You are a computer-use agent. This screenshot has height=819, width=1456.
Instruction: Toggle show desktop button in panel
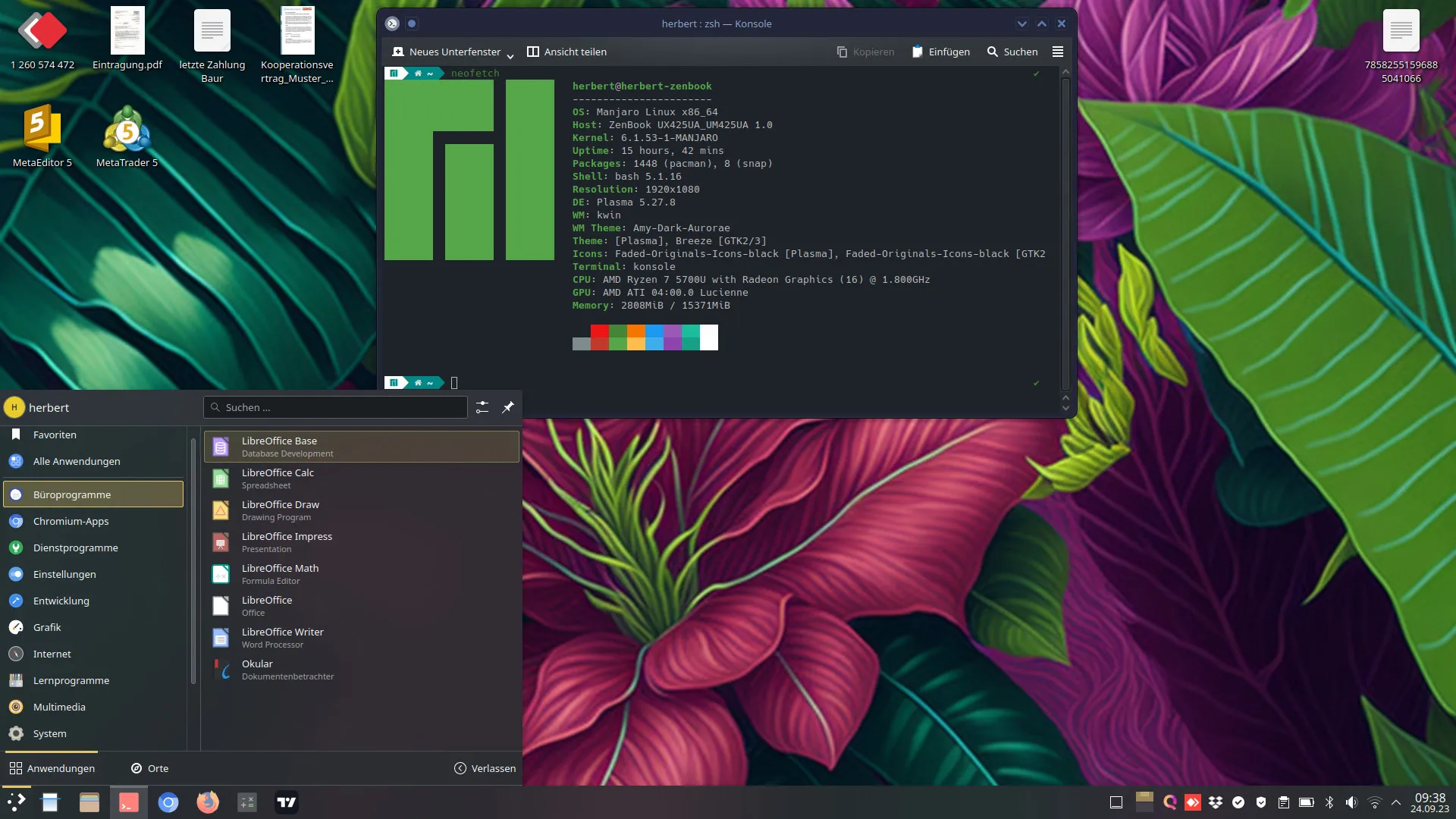(x=1116, y=802)
